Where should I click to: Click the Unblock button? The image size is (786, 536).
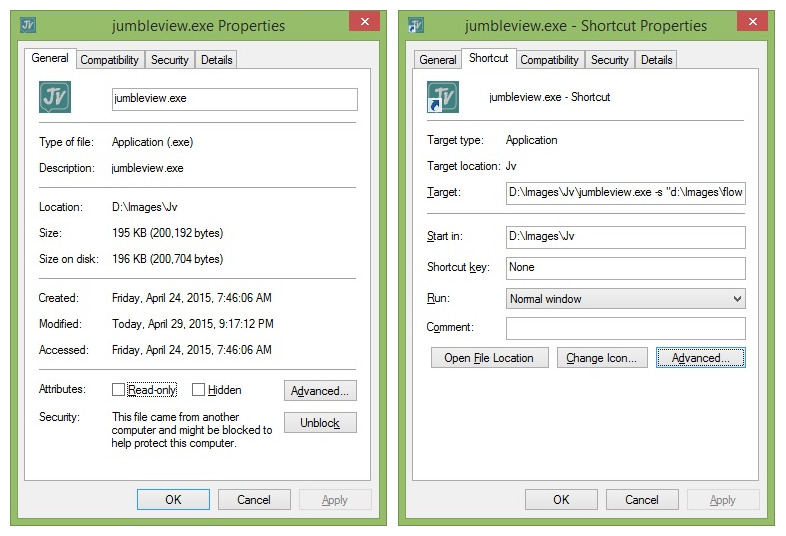(320, 423)
